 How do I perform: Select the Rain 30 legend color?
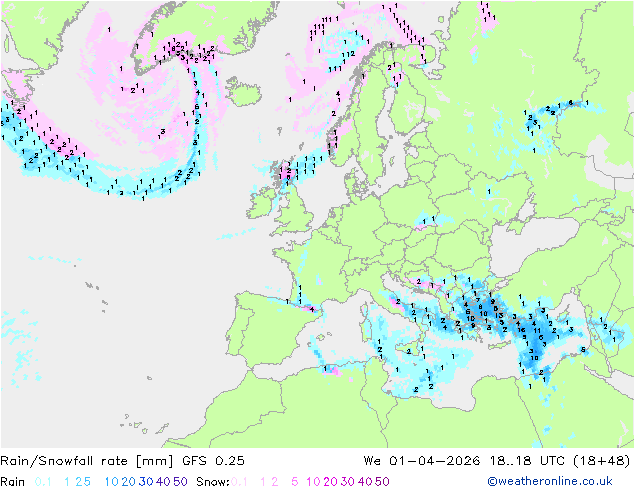146,482
